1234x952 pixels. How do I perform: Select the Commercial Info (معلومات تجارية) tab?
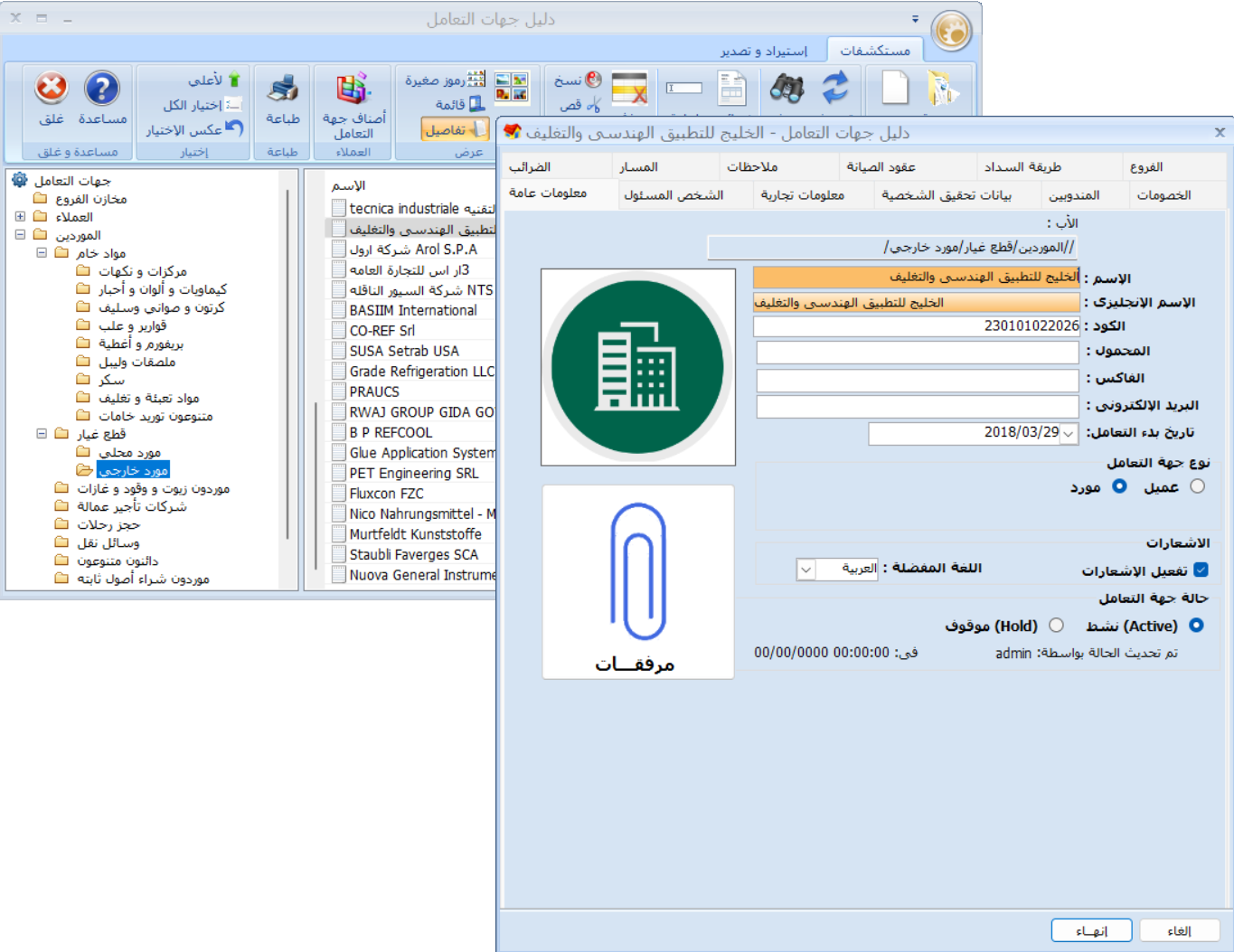pyautogui.click(x=802, y=195)
